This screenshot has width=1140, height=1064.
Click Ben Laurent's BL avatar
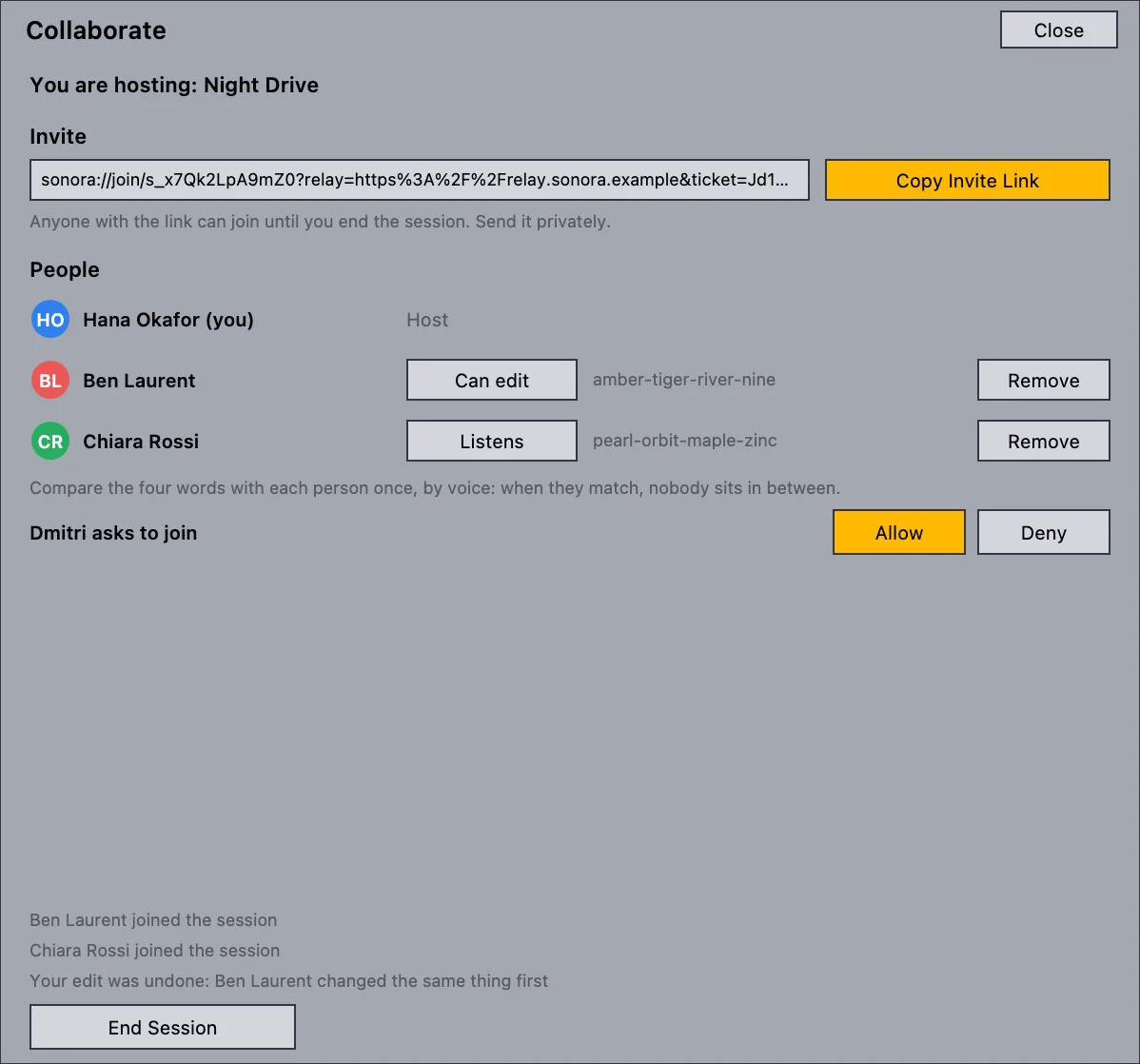tap(50, 380)
